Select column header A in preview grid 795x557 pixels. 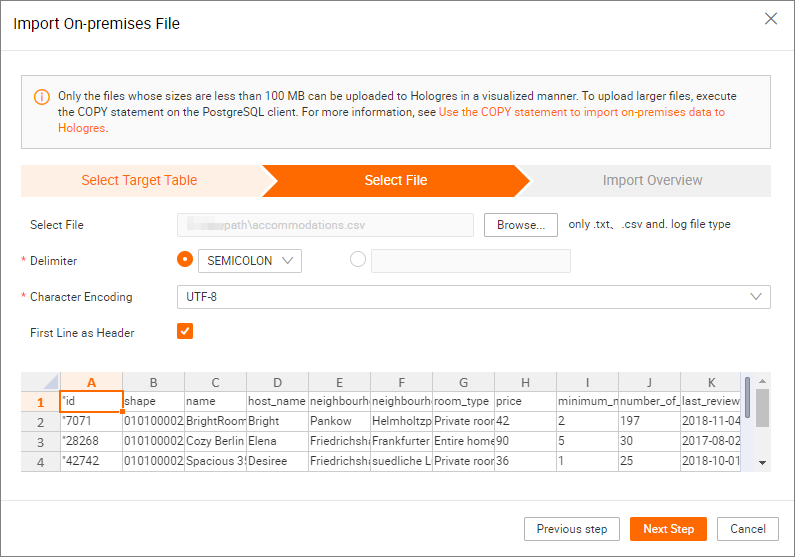pos(91,382)
